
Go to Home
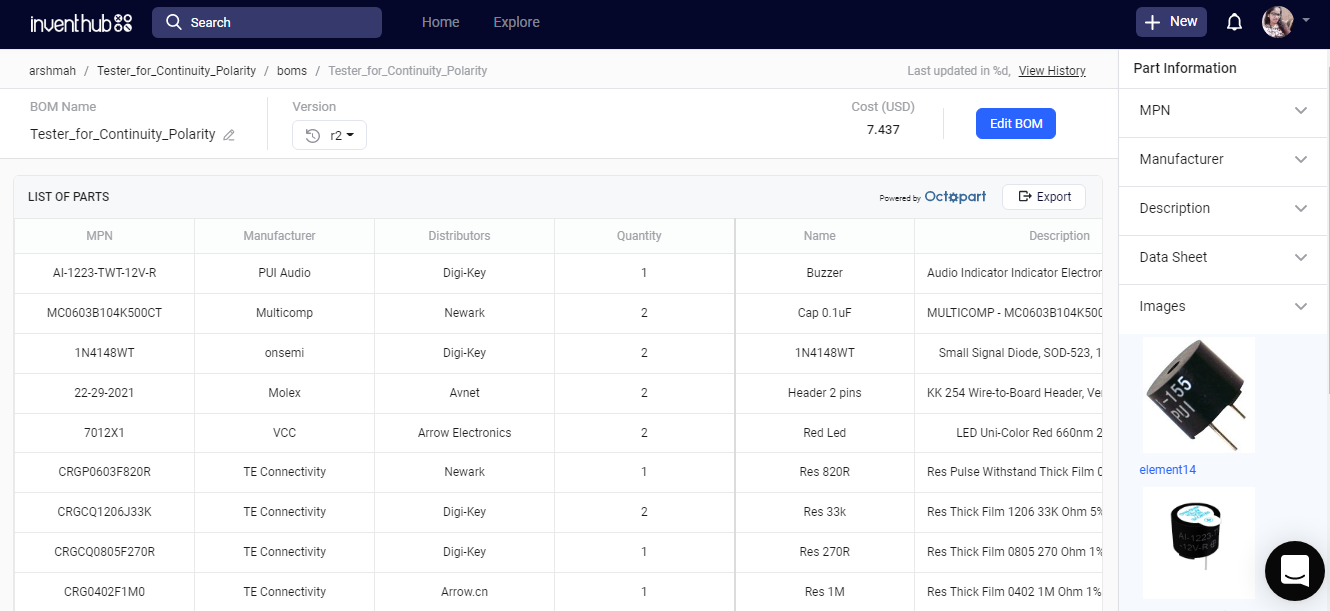point(441,22)
